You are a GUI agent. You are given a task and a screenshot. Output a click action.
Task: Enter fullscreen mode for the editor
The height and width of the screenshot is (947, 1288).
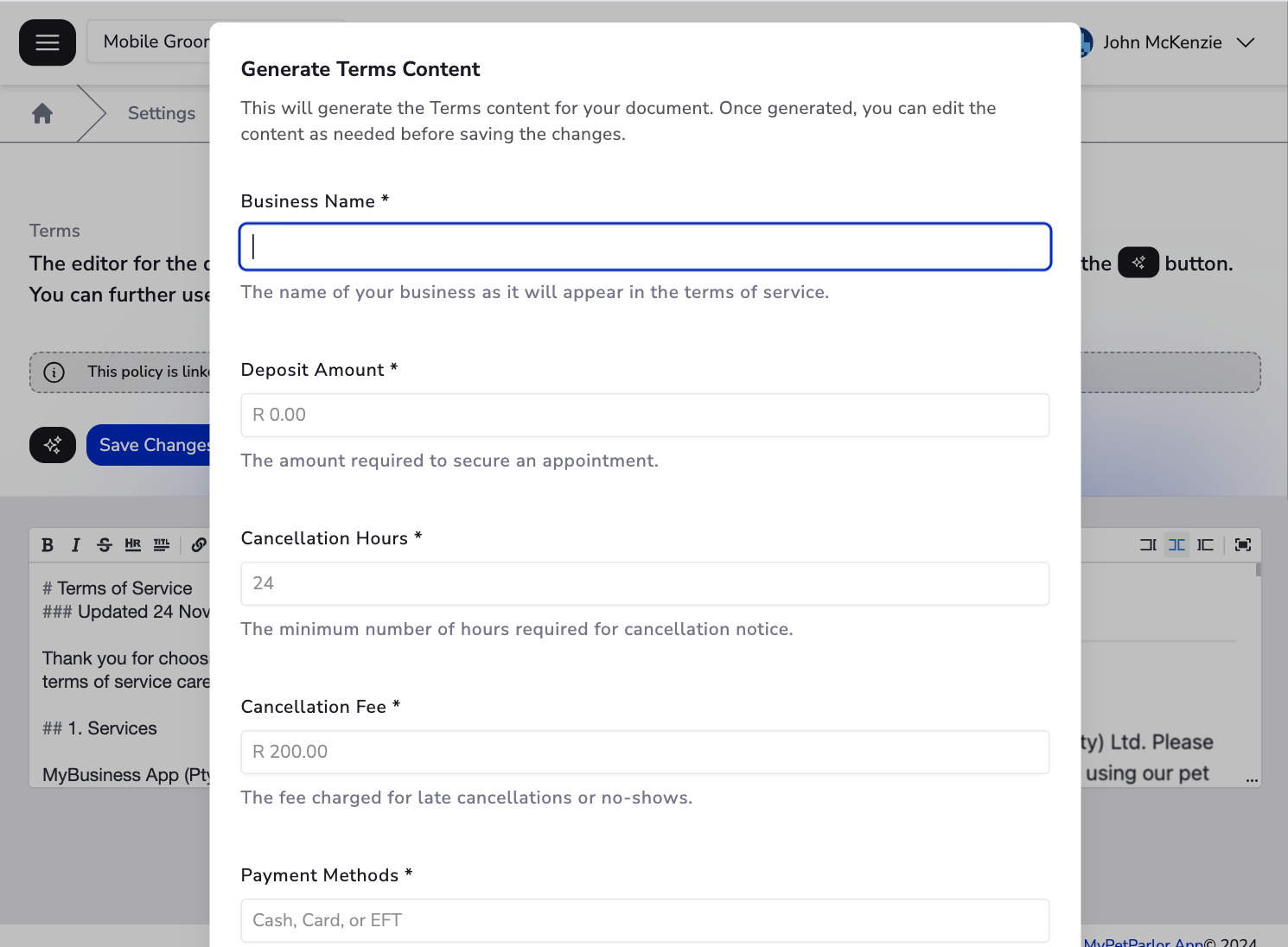tap(1242, 544)
